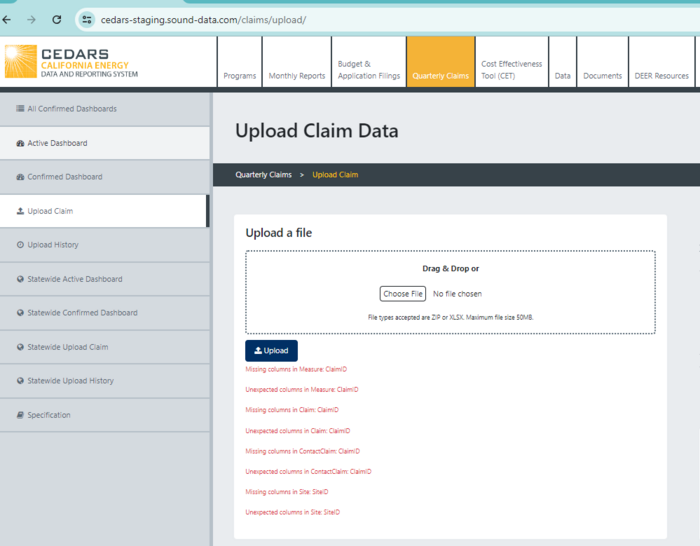Select Cost Effectiveness Tool (CET) tab
The width and height of the screenshot is (700, 546).
tap(511, 70)
